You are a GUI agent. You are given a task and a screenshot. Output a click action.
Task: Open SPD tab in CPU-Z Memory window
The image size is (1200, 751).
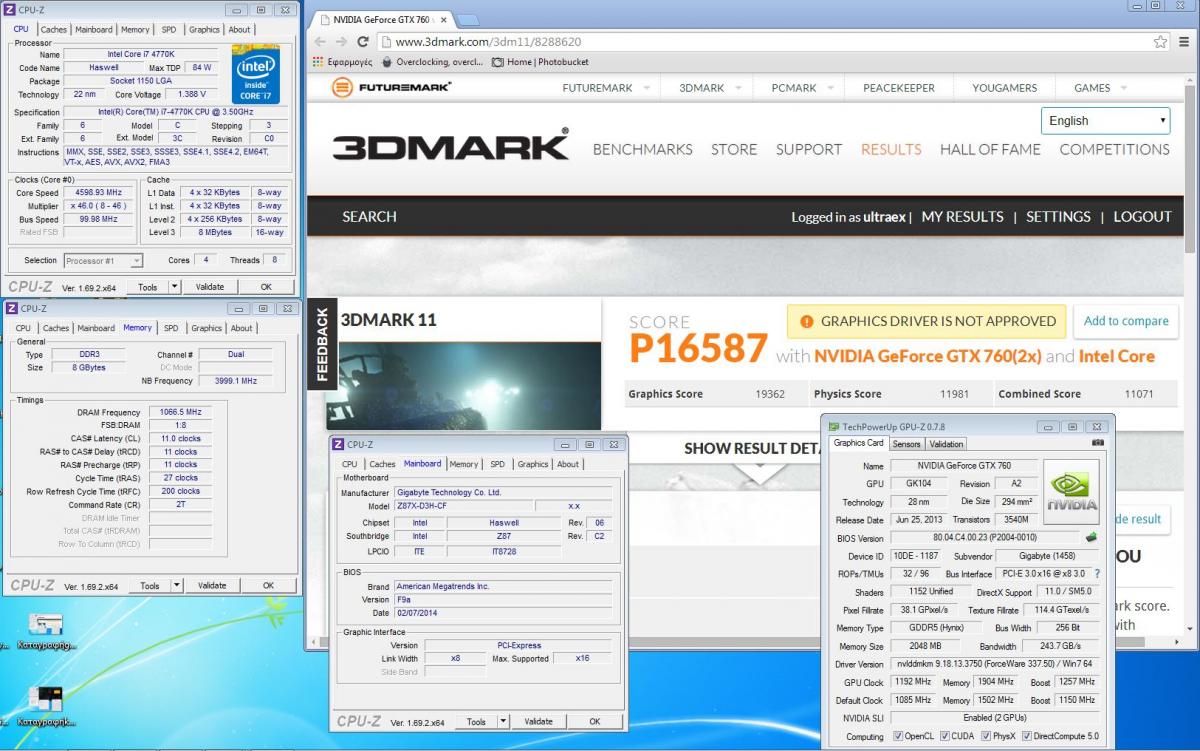pos(171,328)
